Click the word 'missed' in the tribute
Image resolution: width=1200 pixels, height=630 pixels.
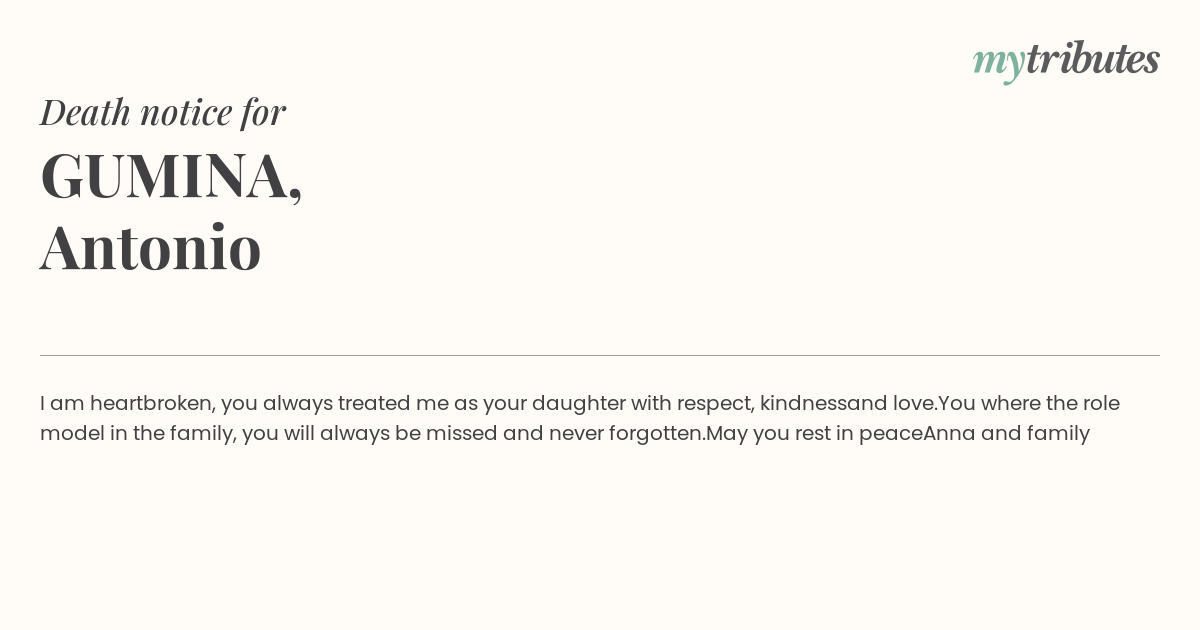click(456, 434)
